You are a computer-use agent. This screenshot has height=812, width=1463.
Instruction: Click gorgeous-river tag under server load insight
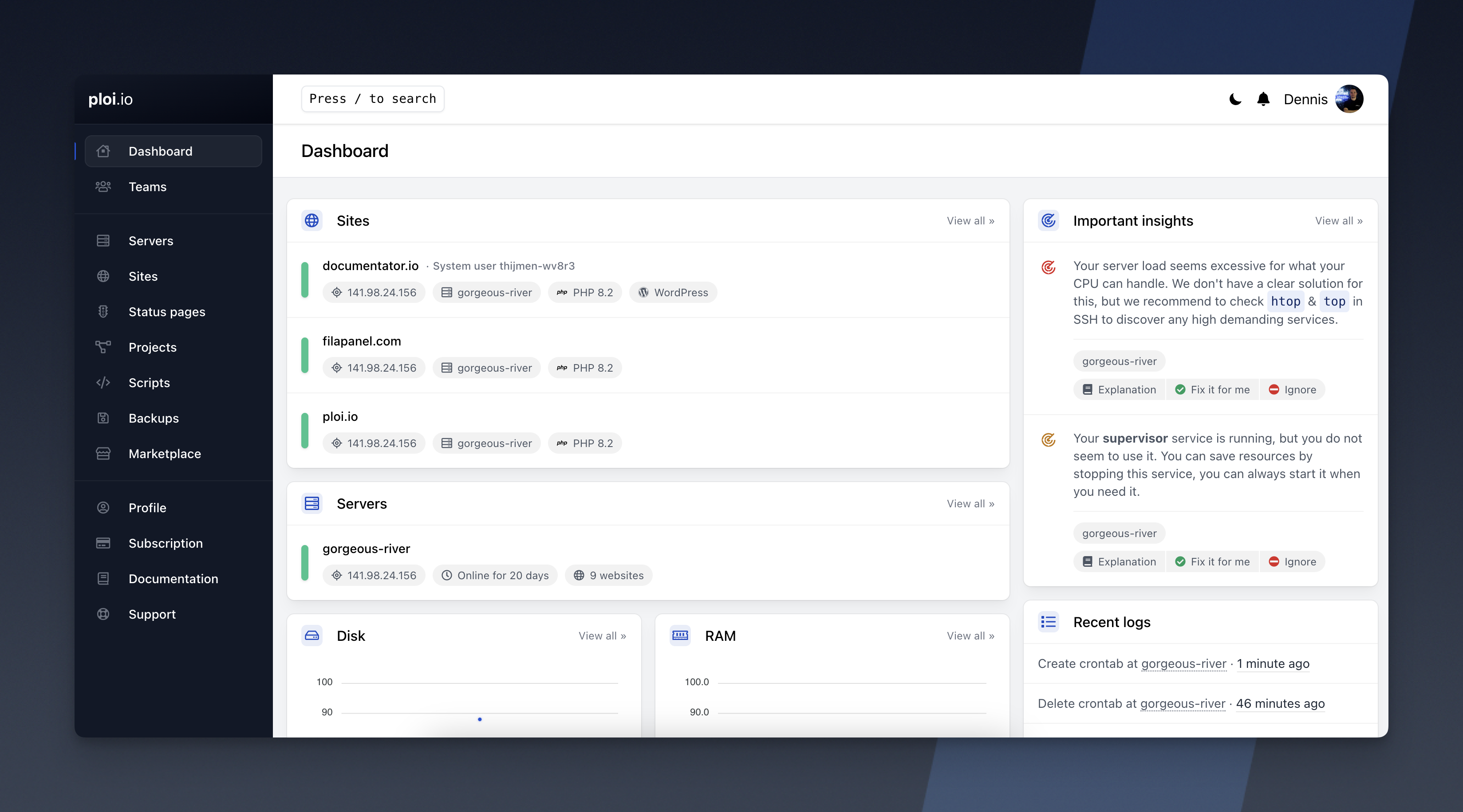(1119, 361)
